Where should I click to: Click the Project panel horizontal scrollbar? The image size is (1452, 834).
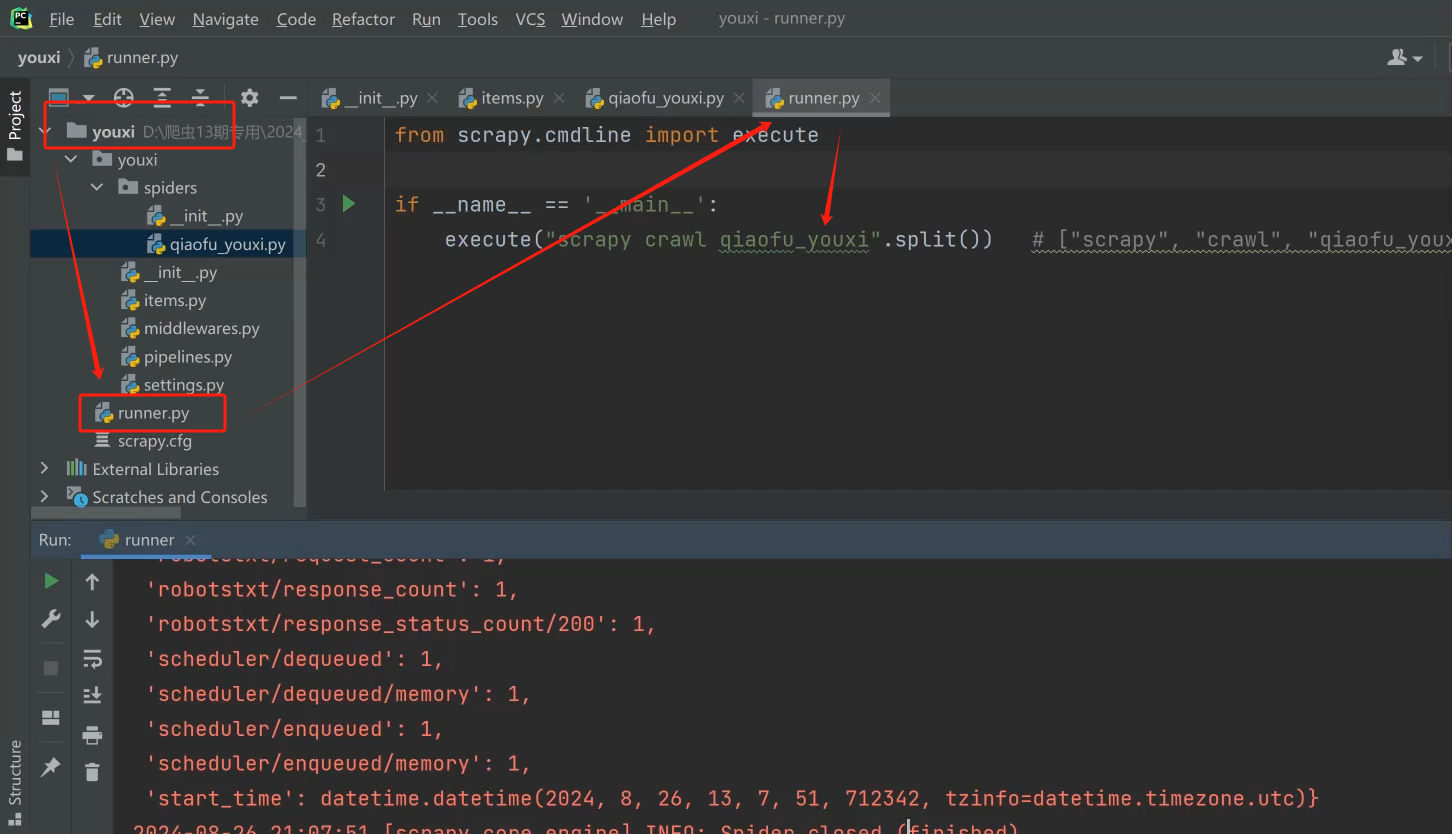pos(106,512)
